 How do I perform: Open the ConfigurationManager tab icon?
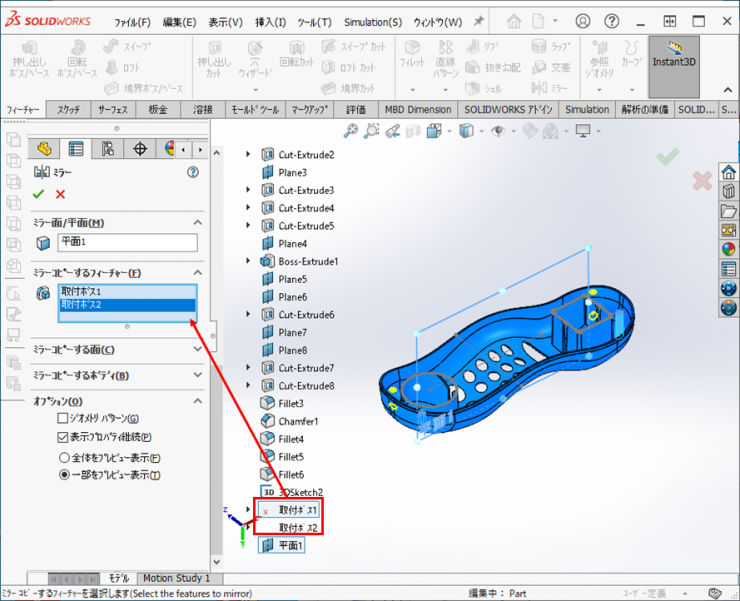coord(107,149)
